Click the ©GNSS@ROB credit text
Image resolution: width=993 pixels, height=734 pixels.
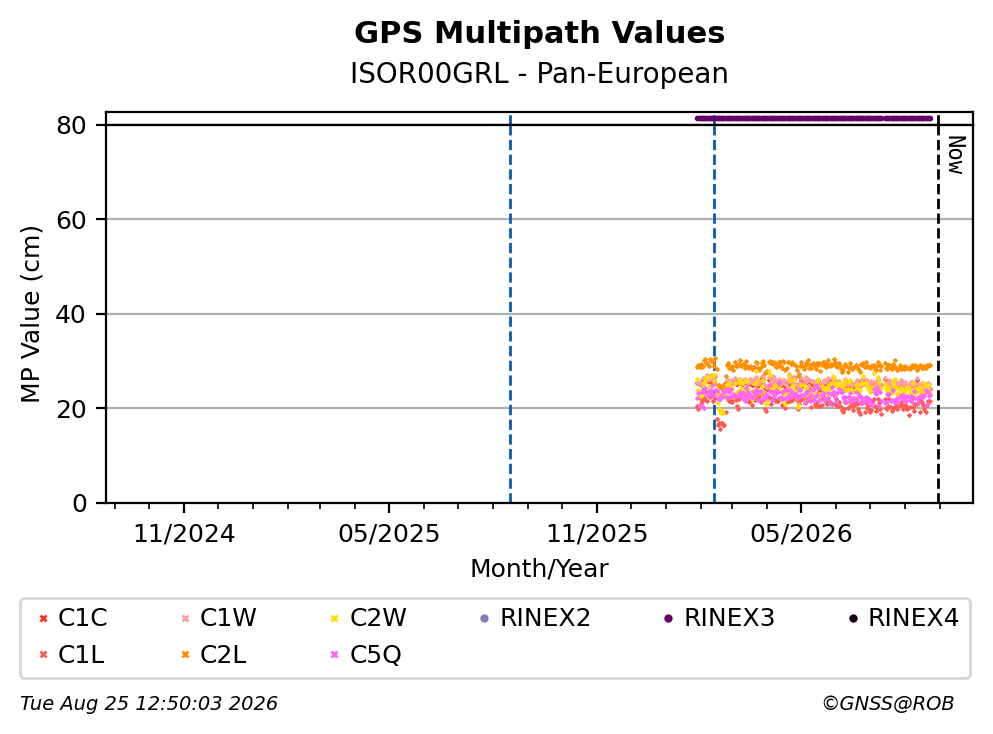pos(888,704)
